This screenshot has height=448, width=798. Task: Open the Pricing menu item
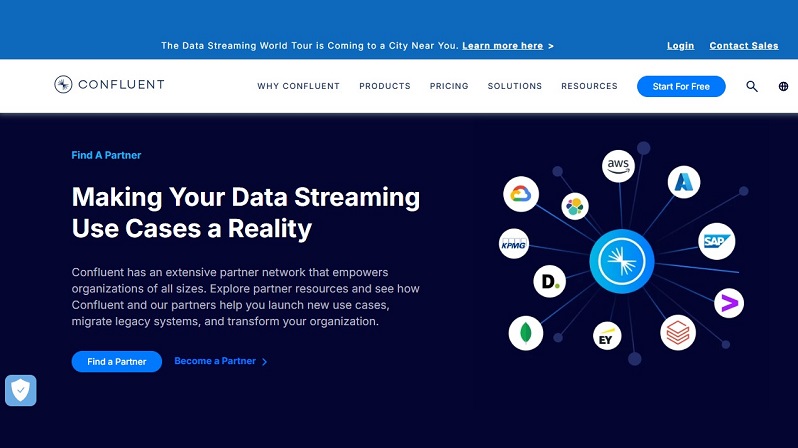tap(449, 86)
